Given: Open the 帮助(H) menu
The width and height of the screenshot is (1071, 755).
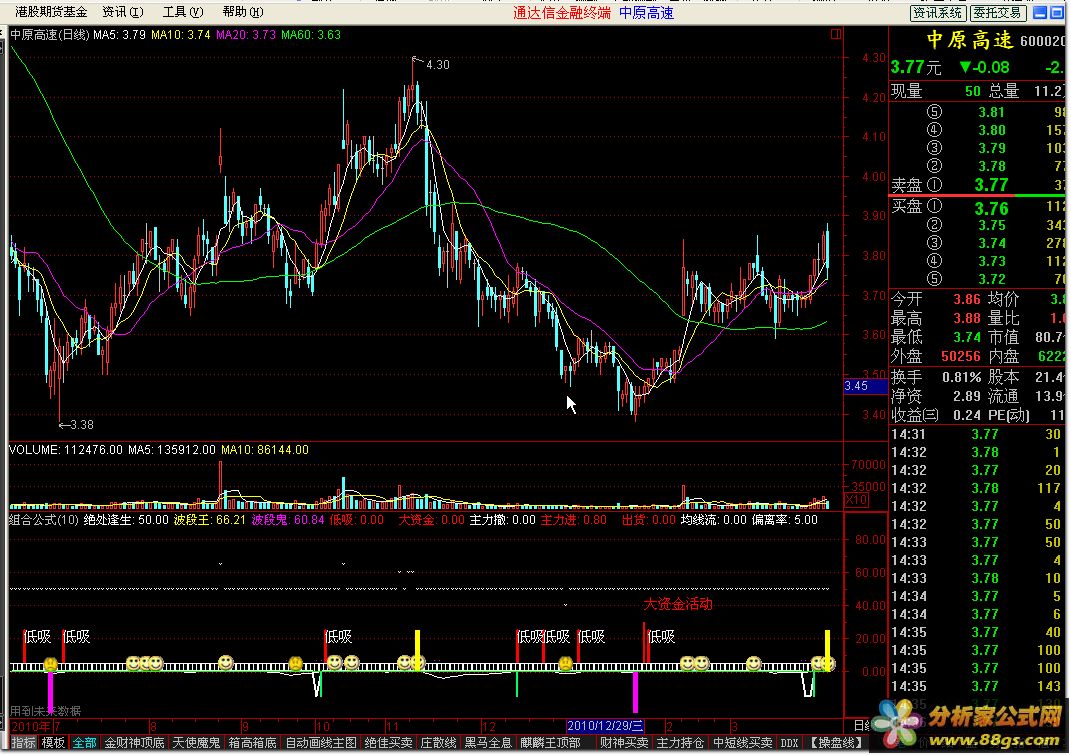Looking at the screenshot, I should coord(242,12).
